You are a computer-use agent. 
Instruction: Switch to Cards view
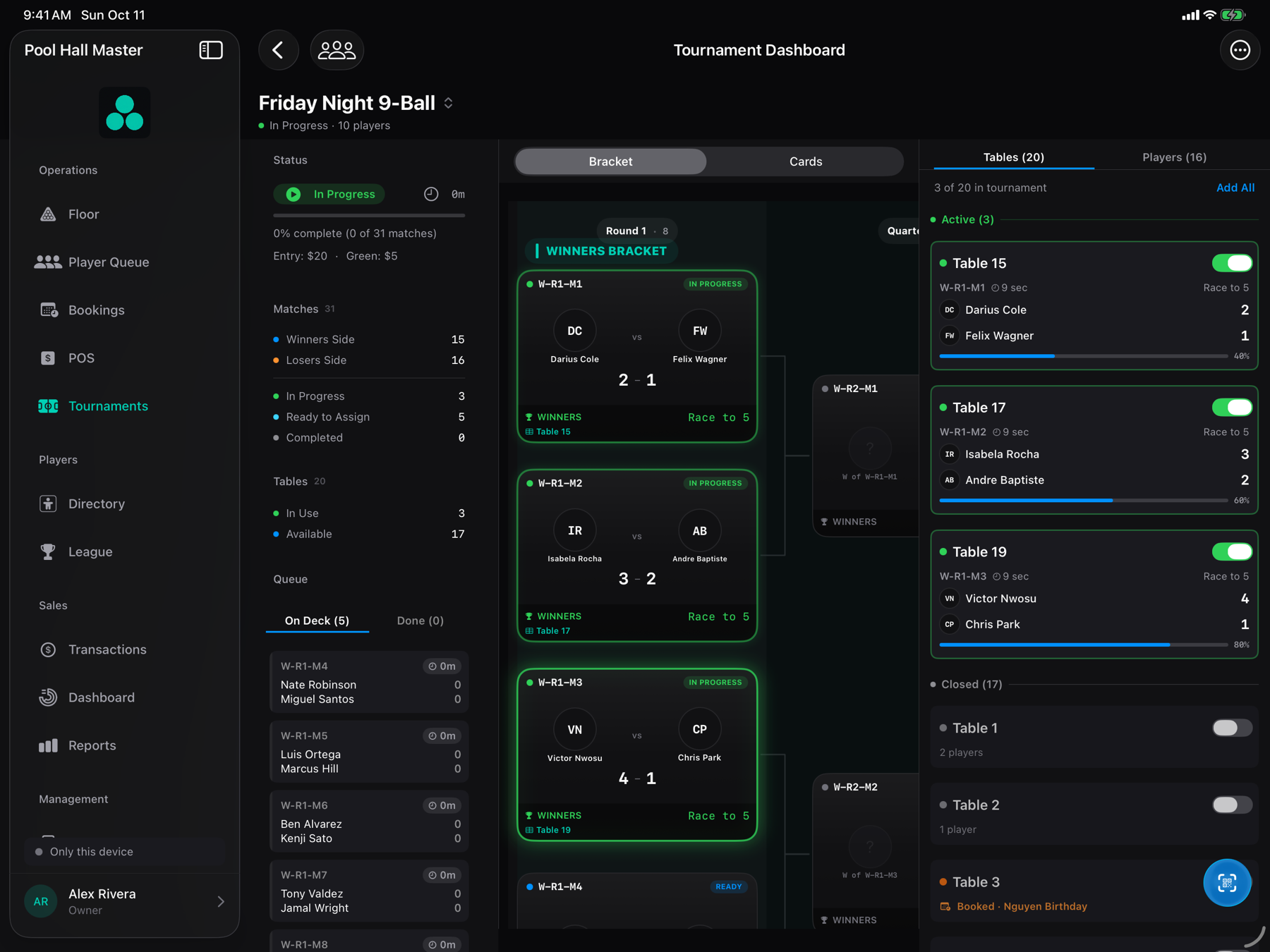[806, 161]
